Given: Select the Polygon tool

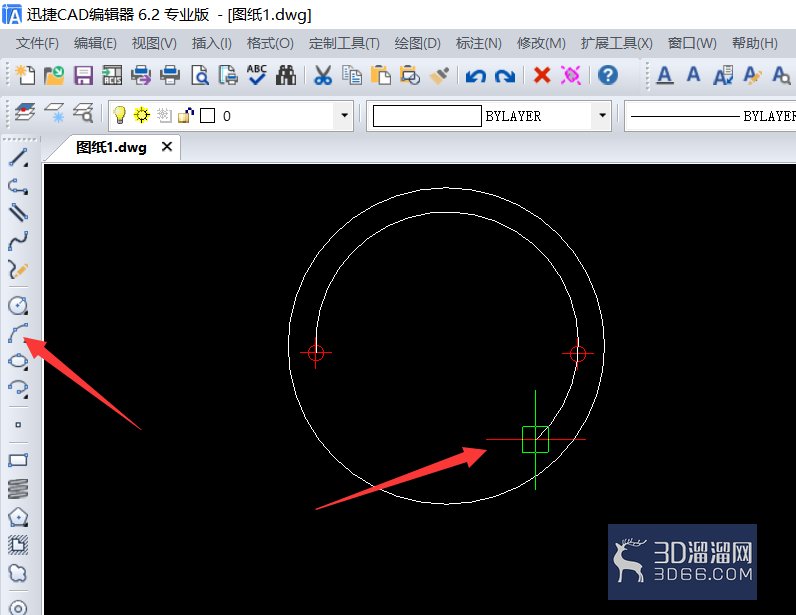Looking at the screenshot, I should tap(18, 517).
